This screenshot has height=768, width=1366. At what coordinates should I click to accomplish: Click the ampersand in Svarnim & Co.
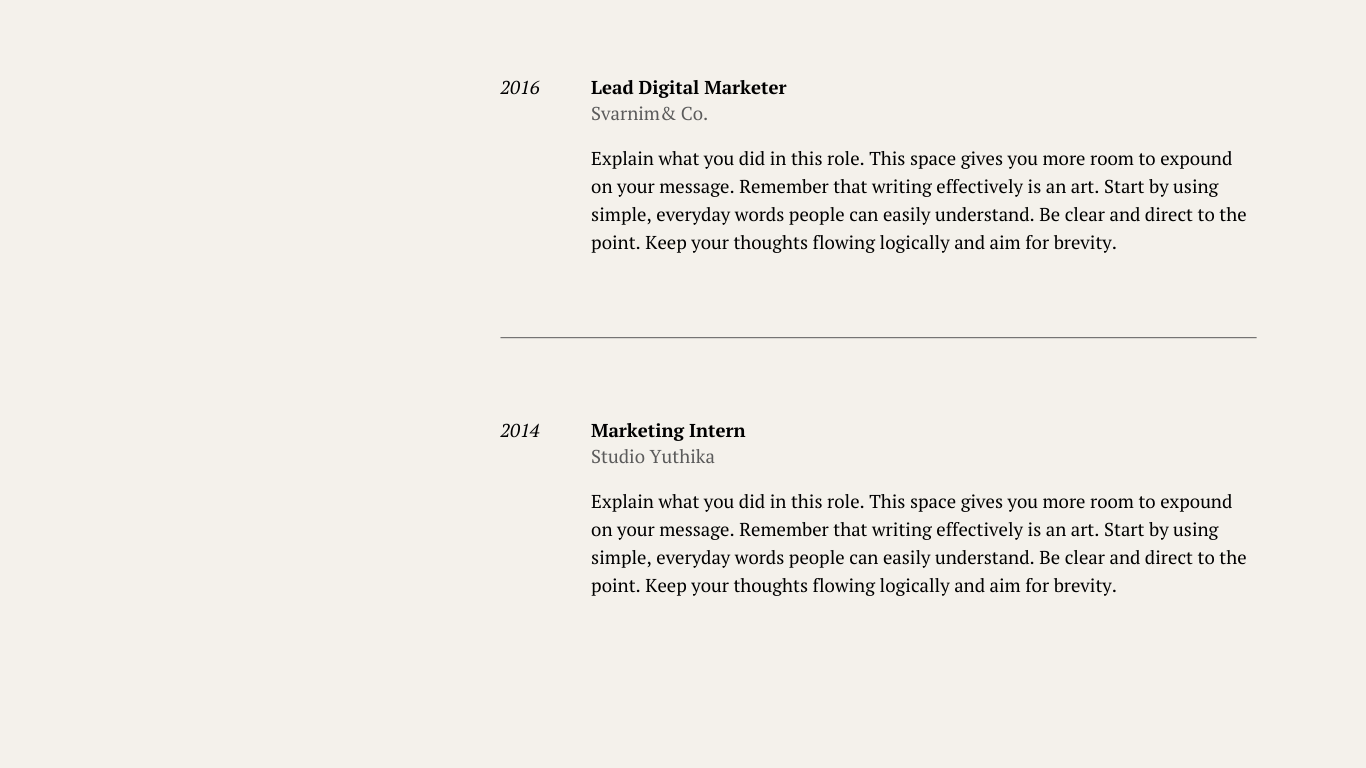tap(669, 114)
